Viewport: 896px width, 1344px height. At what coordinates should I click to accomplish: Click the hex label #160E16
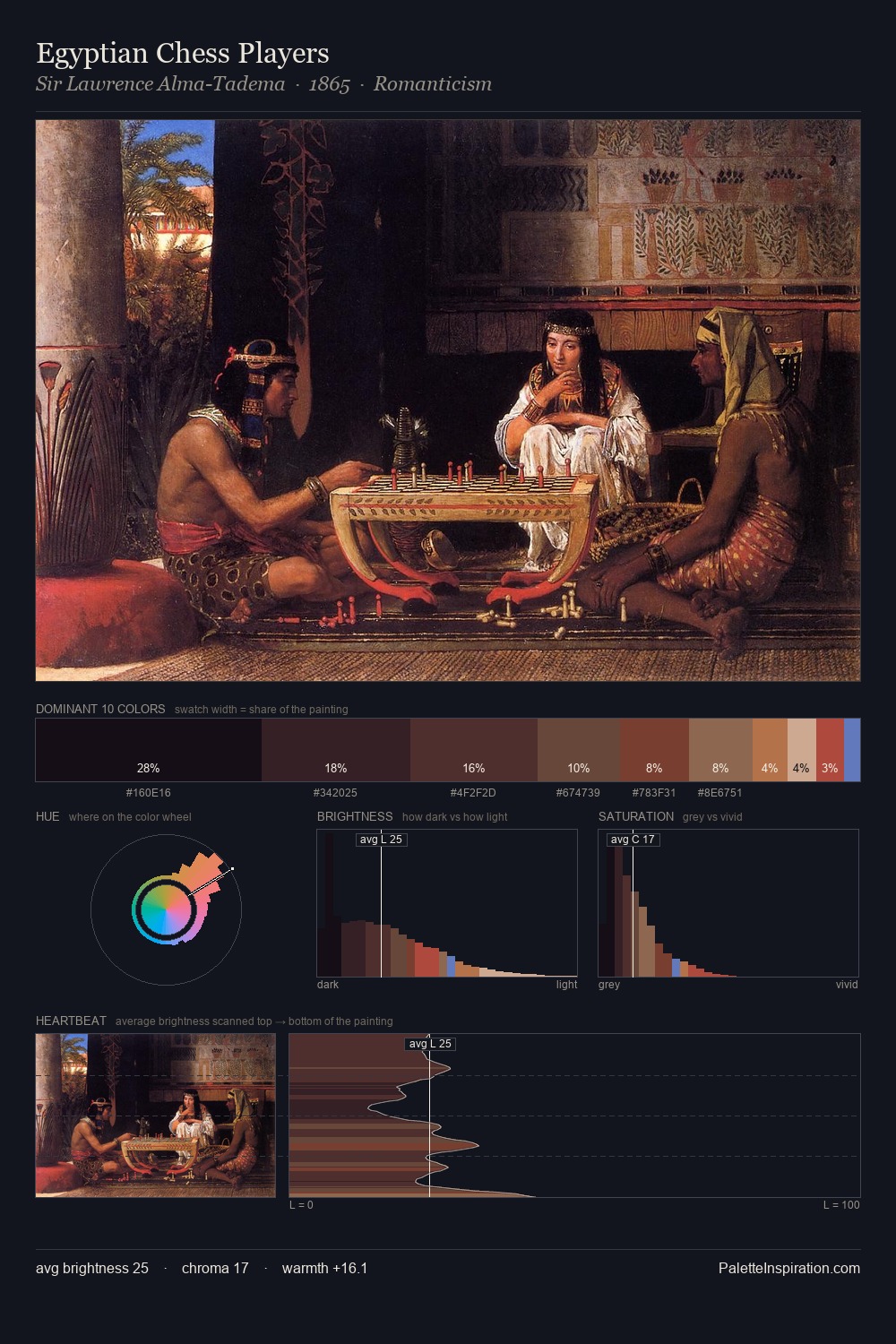click(x=149, y=793)
